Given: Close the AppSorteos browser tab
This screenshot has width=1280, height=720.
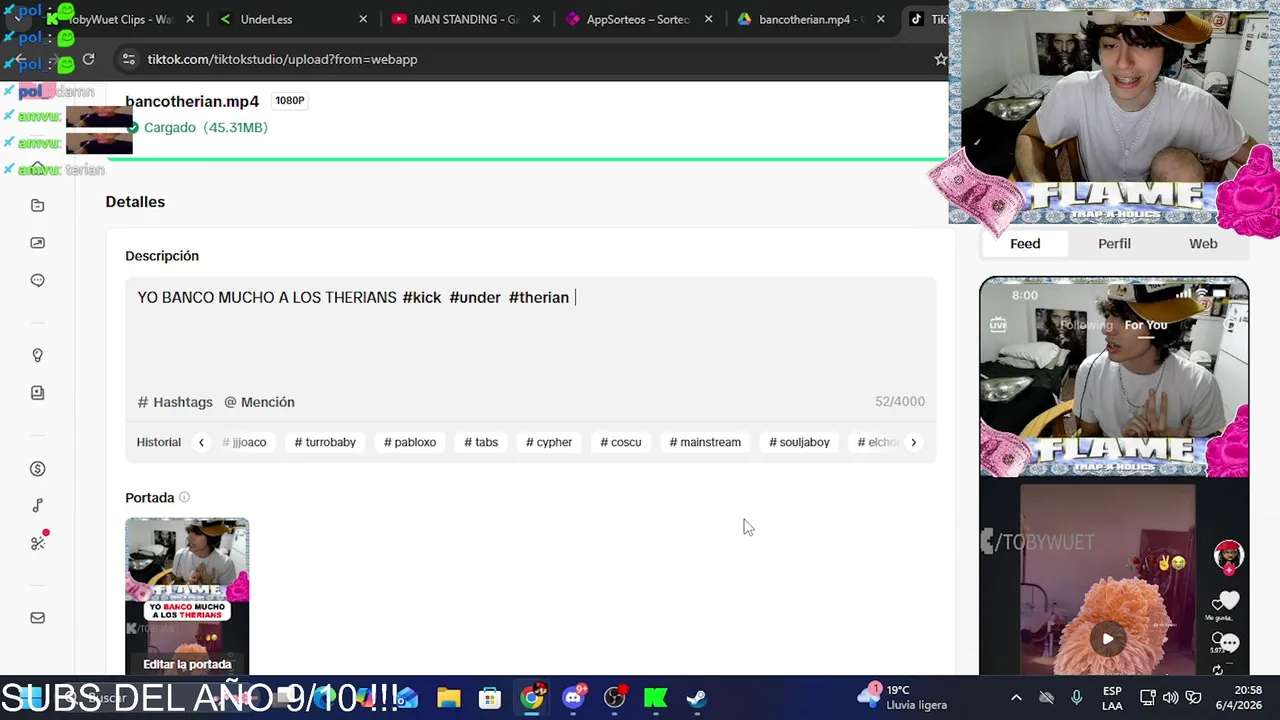Looking at the screenshot, I should tap(710, 19).
